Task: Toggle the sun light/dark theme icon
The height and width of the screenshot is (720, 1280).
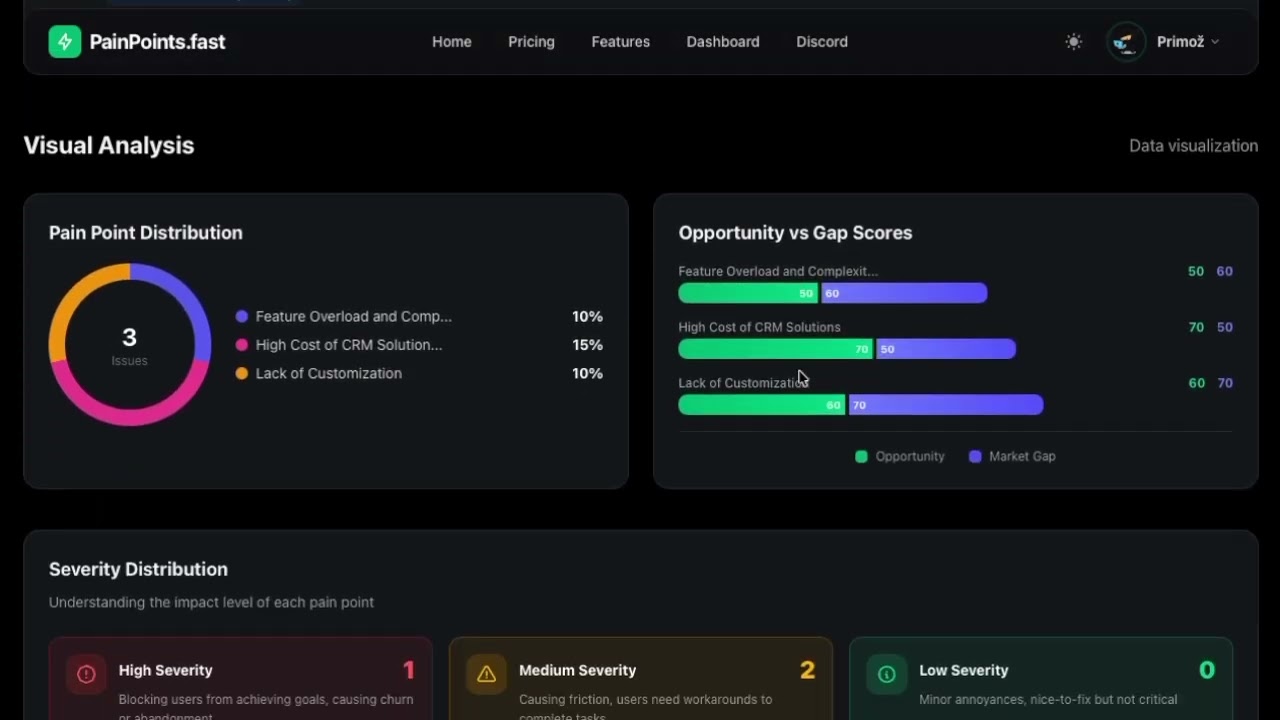Action: pos(1074,42)
